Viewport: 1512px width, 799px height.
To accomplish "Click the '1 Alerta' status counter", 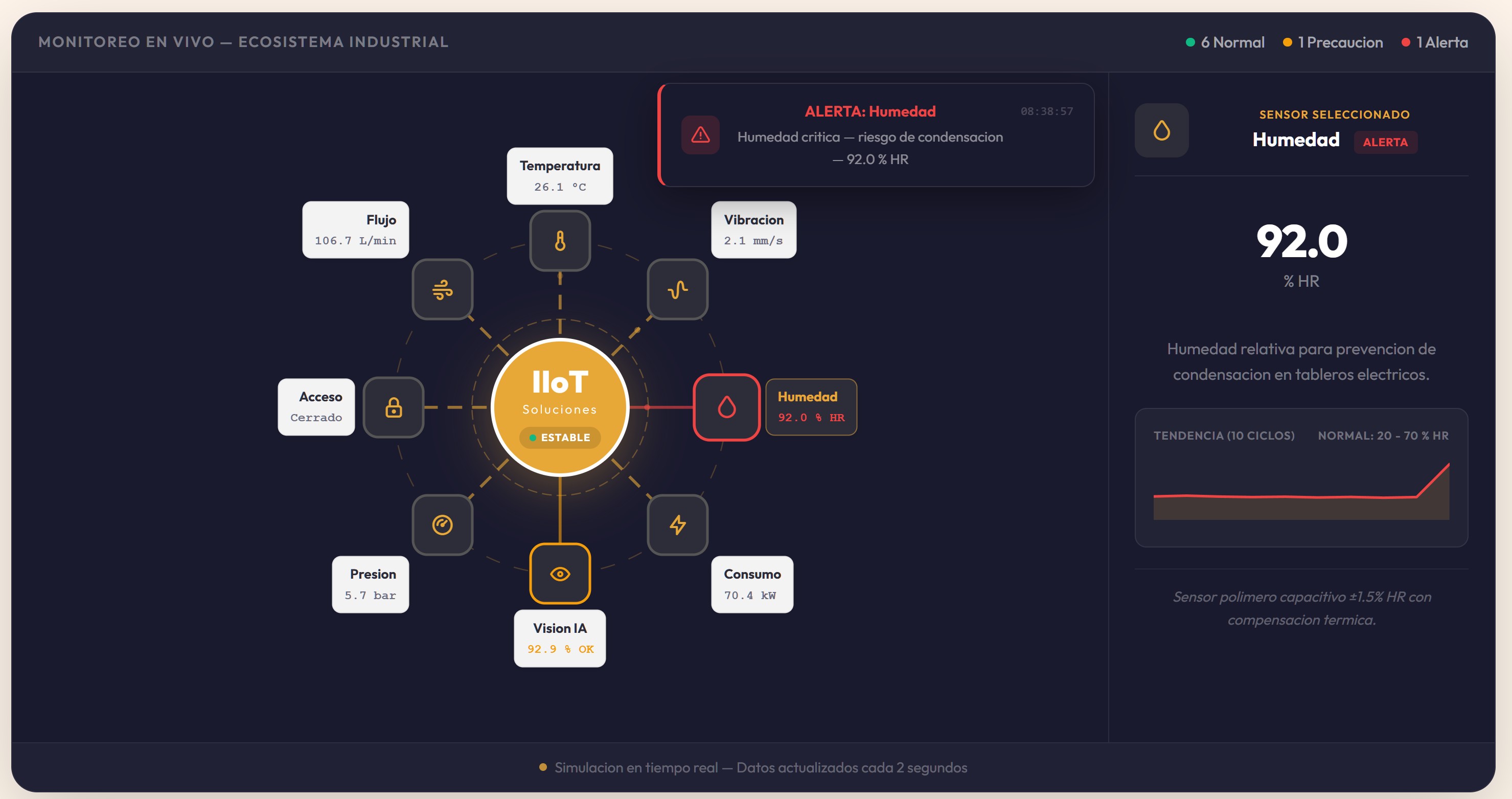I will (1435, 42).
